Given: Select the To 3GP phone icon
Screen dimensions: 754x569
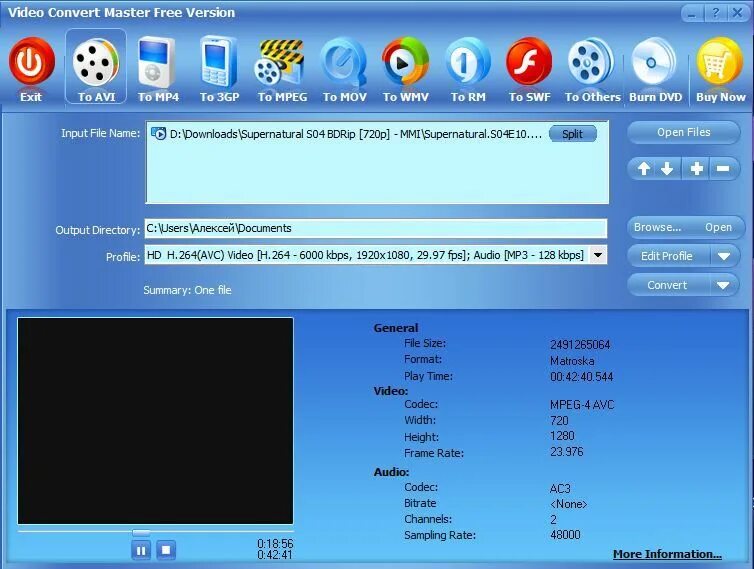Looking at the screenshot, I should [219, 63].
